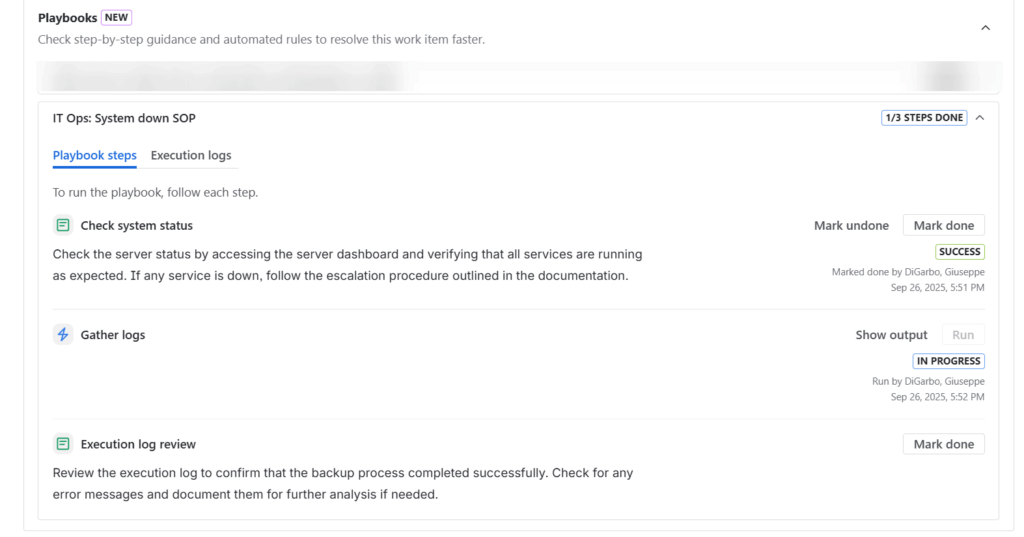
Task: Click the Execution log review step title
Action: coord(138,444)
